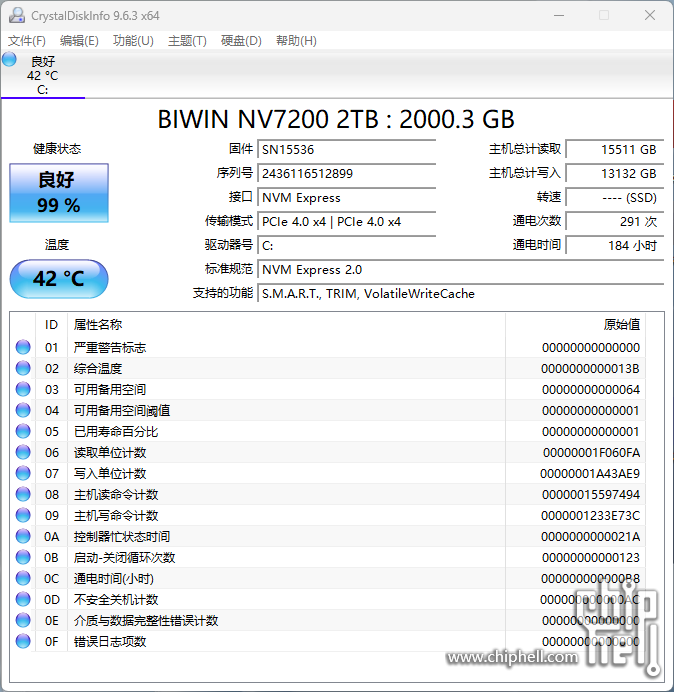Click status orb for attribute 06 读取单位计数

[23, 452]
